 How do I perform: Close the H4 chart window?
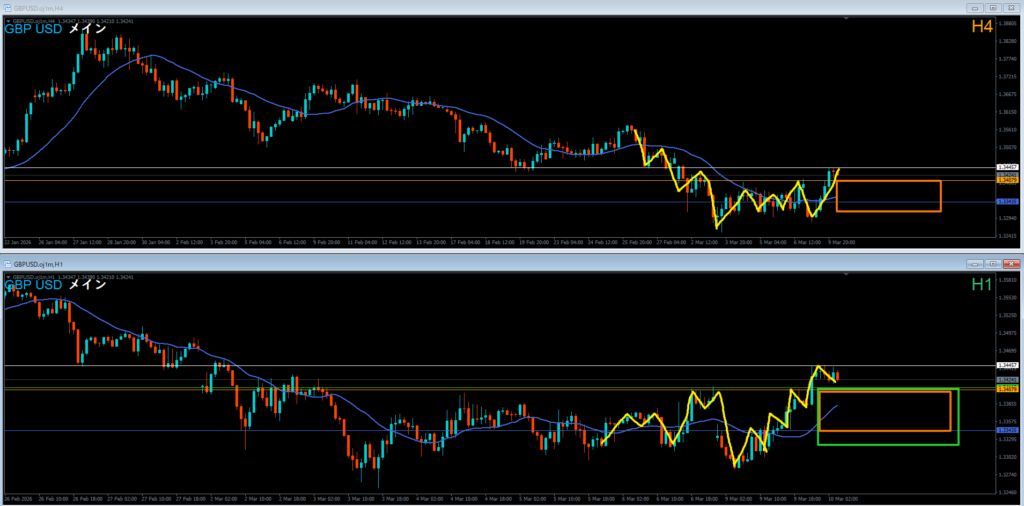click(x=1010, y=8)
